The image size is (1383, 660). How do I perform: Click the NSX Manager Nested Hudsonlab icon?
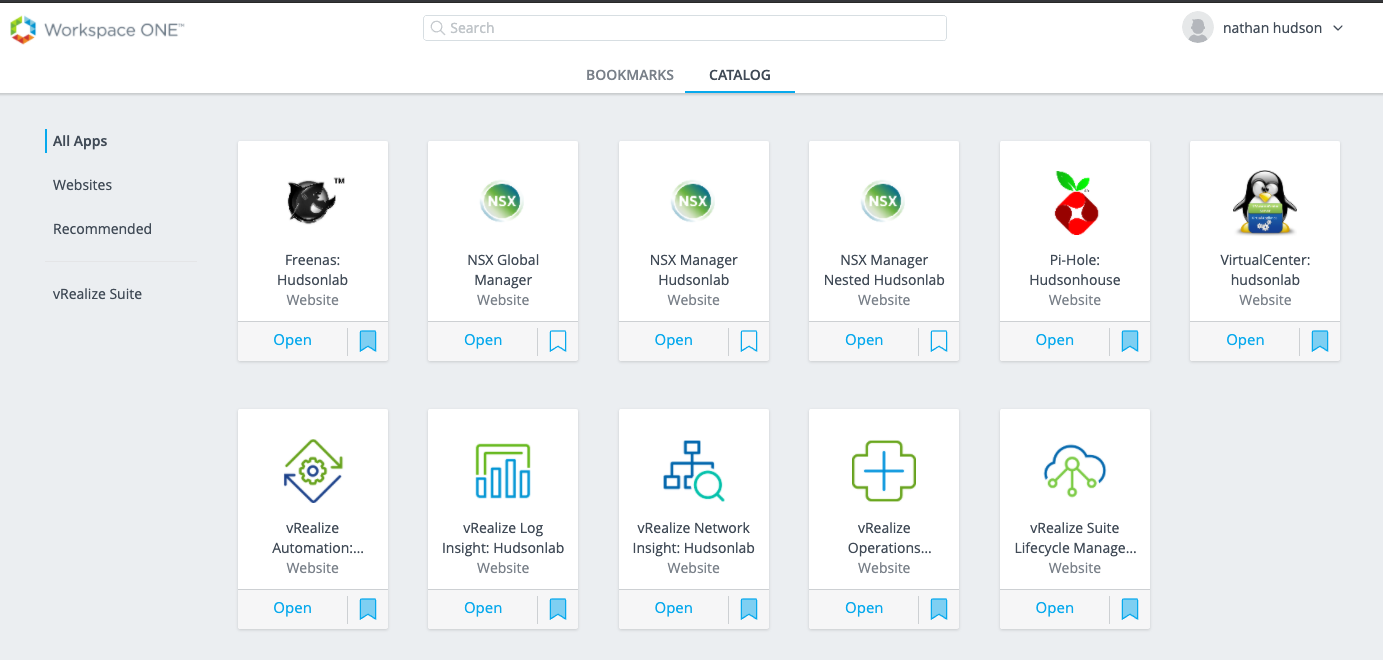883,201
